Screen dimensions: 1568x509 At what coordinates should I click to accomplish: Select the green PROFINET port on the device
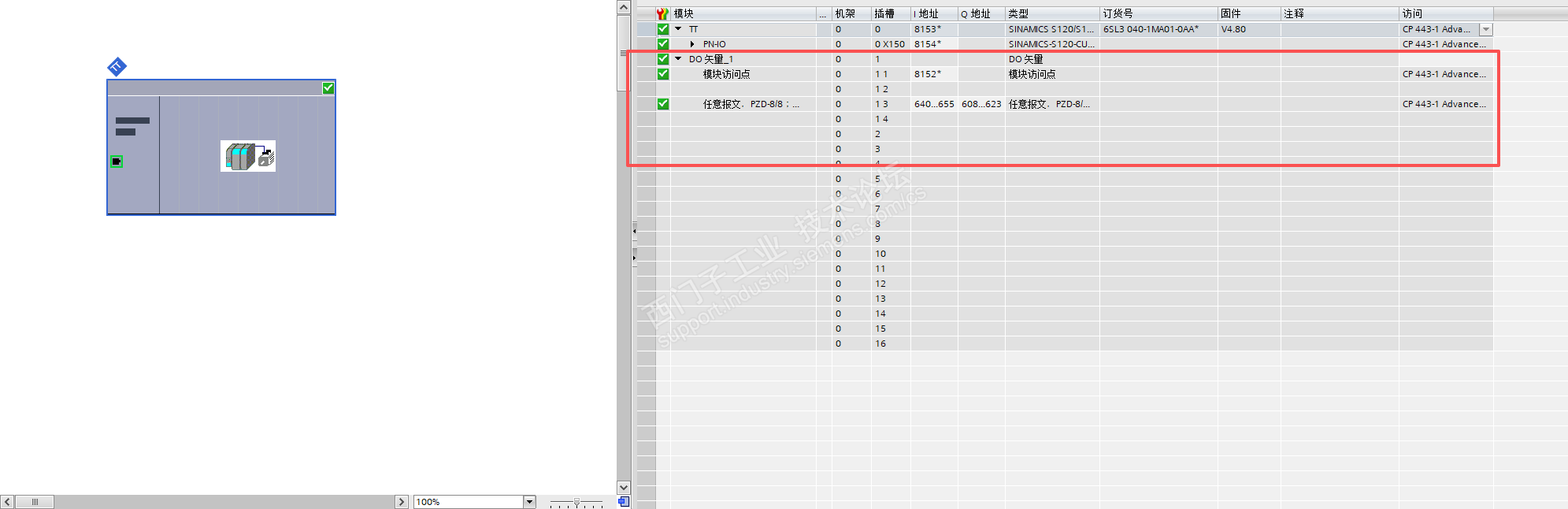click(117, 162)
